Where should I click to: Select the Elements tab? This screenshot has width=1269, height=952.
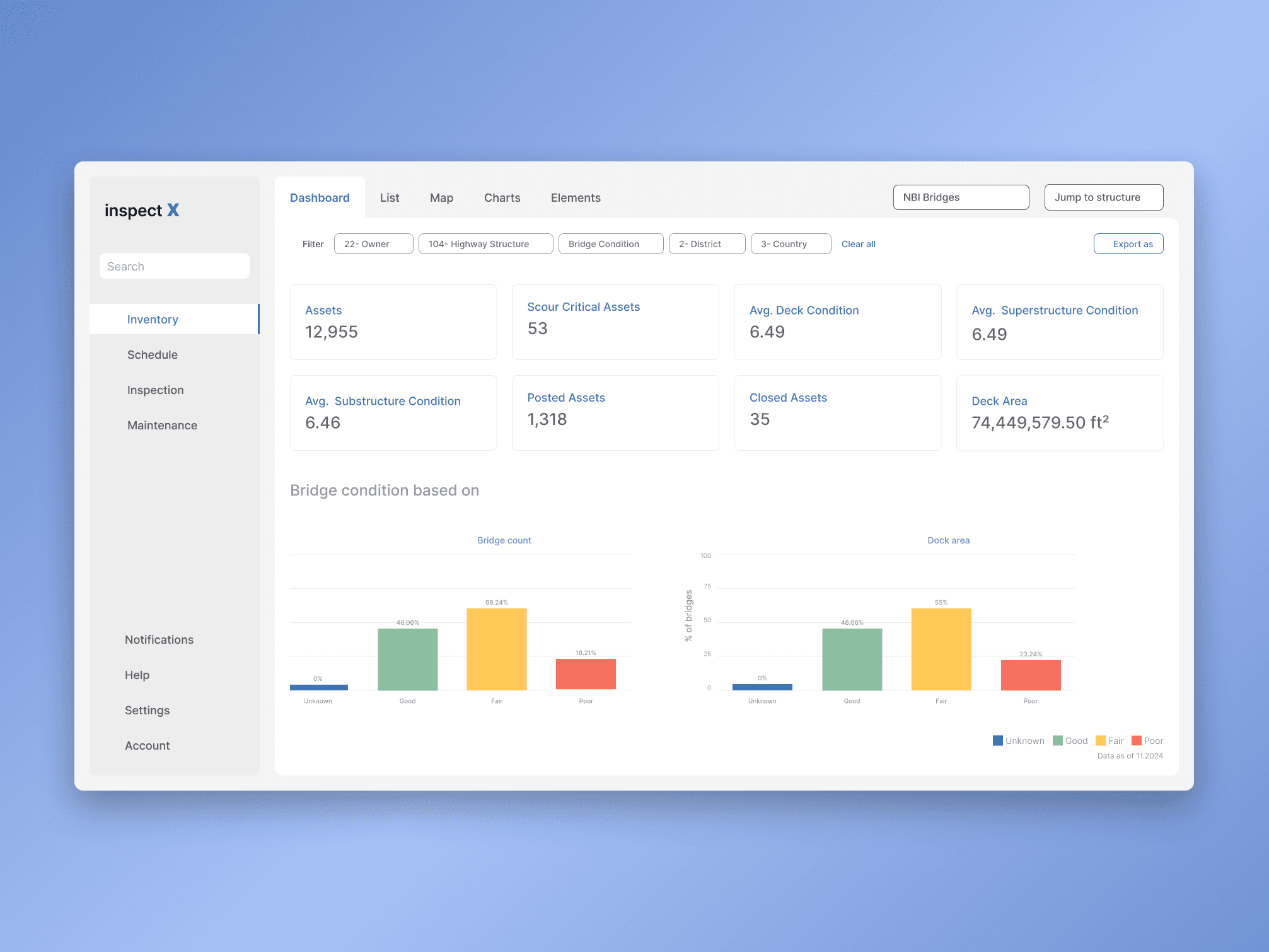click(x=575, y=198)
